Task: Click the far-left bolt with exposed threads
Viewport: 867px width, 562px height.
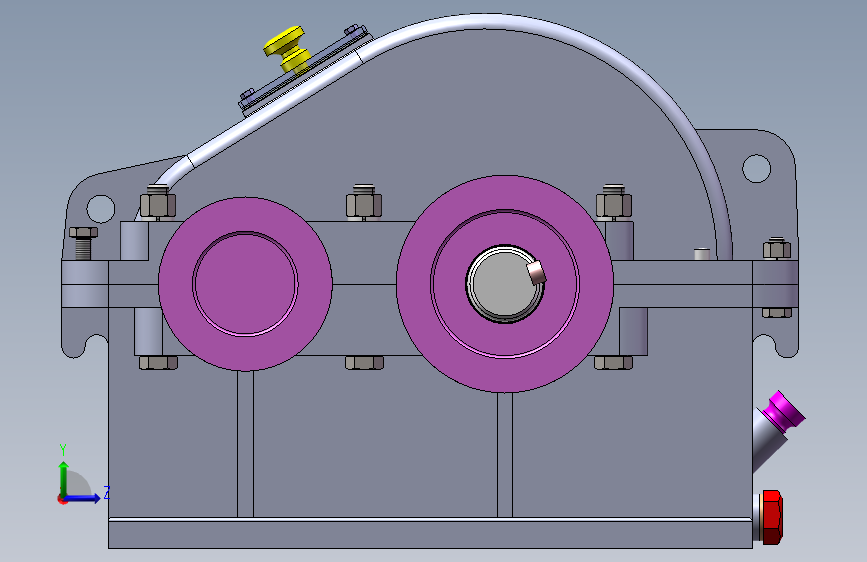Action: pos(83,243)
